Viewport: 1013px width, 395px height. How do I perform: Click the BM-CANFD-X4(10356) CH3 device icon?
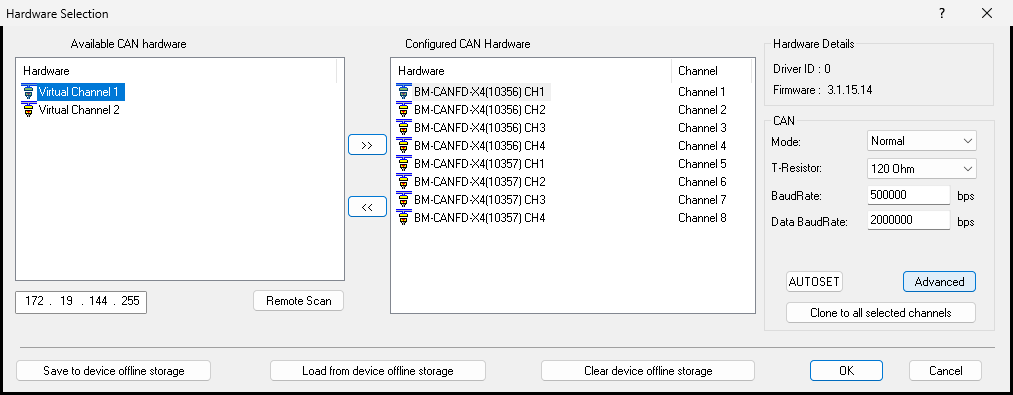point(404,128)
